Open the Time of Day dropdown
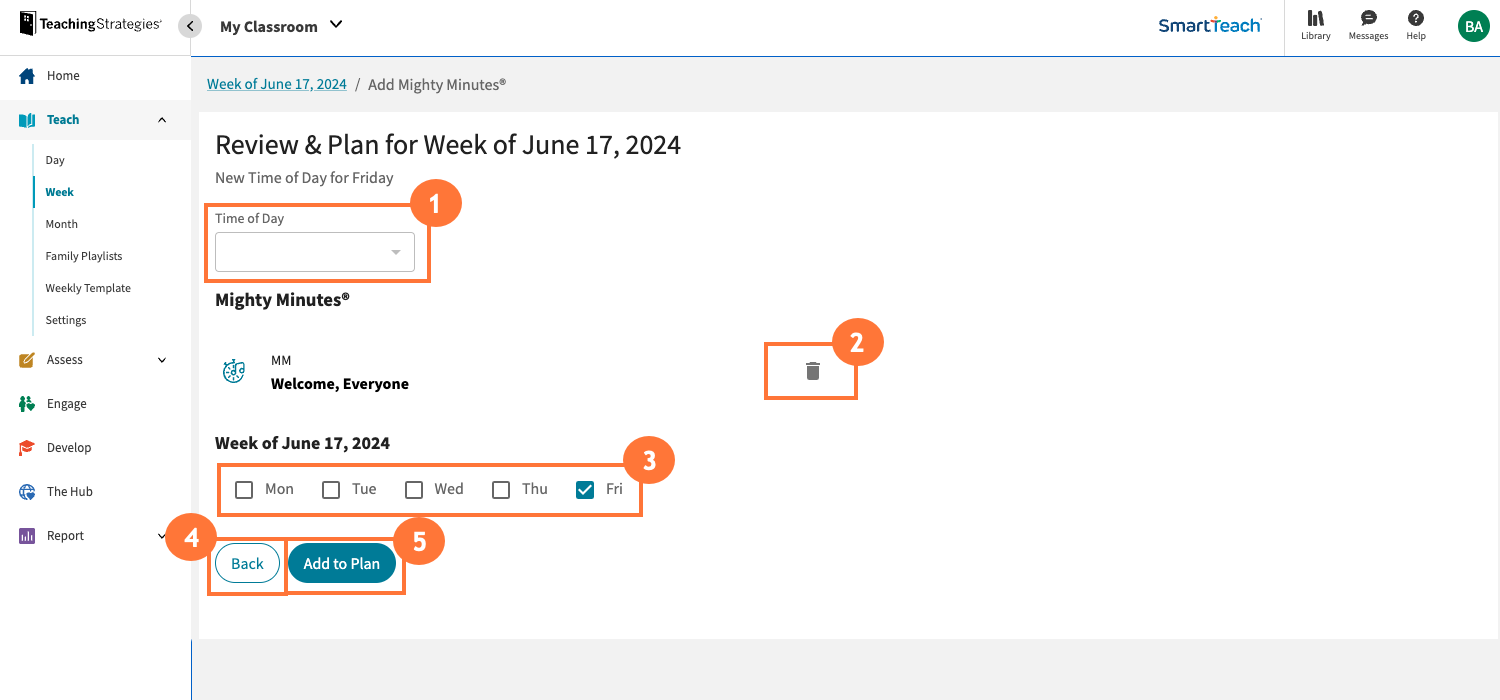This screenshot has height=700, width=1500. pos(315,252)
